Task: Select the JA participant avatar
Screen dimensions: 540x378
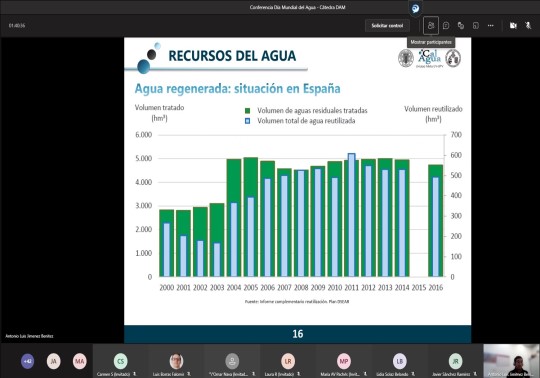Action: [53, 361]
